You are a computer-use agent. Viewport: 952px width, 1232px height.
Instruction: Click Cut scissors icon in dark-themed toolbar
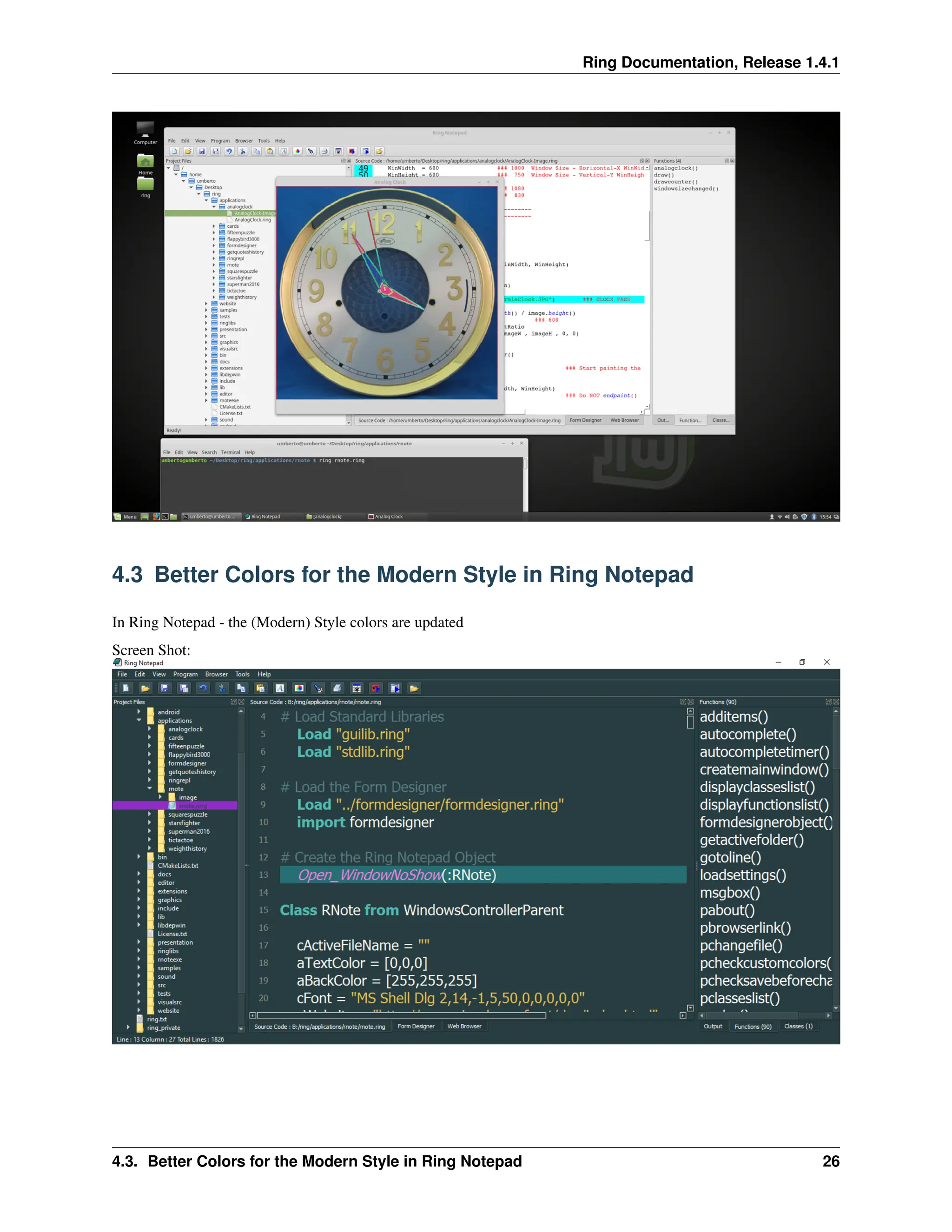click(222, 688)
